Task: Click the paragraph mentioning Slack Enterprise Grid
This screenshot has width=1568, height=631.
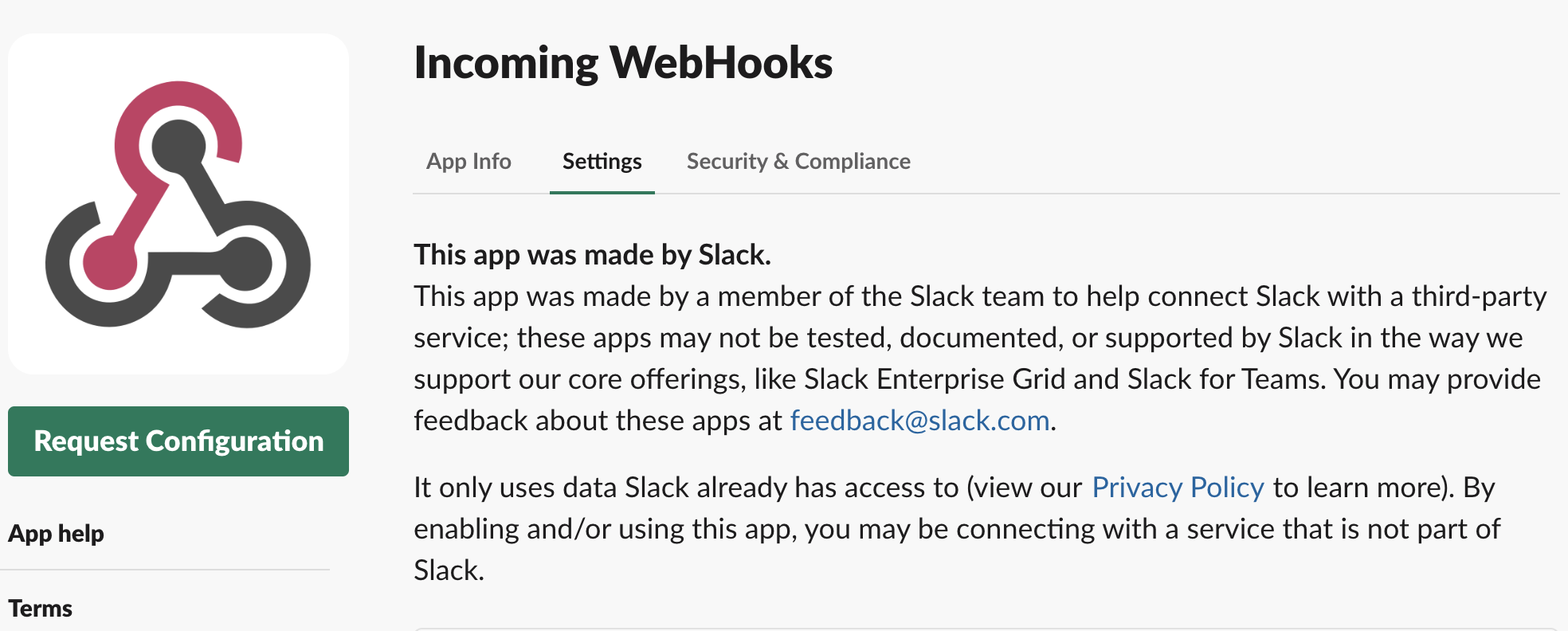Action: [980, 358]
